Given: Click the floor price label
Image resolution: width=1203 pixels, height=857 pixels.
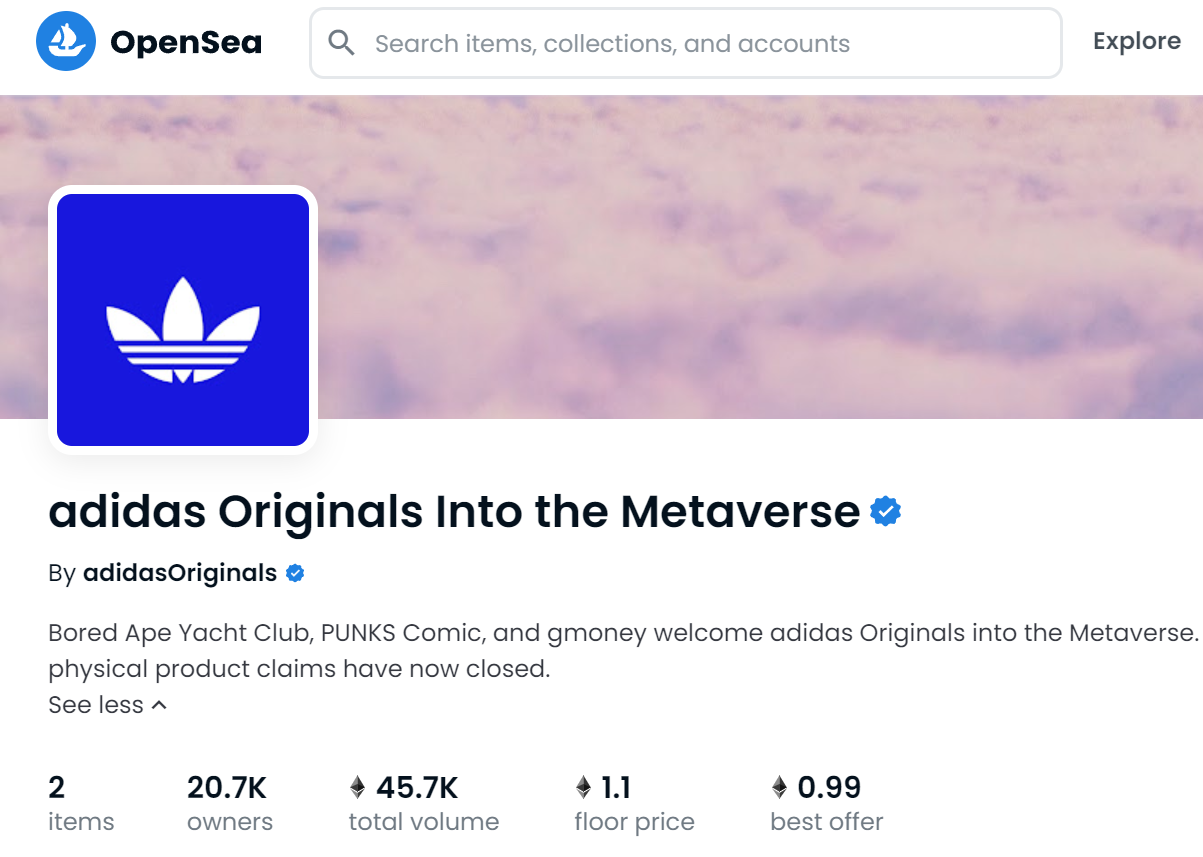Looking at the screenshot, I should click(634, 822).
